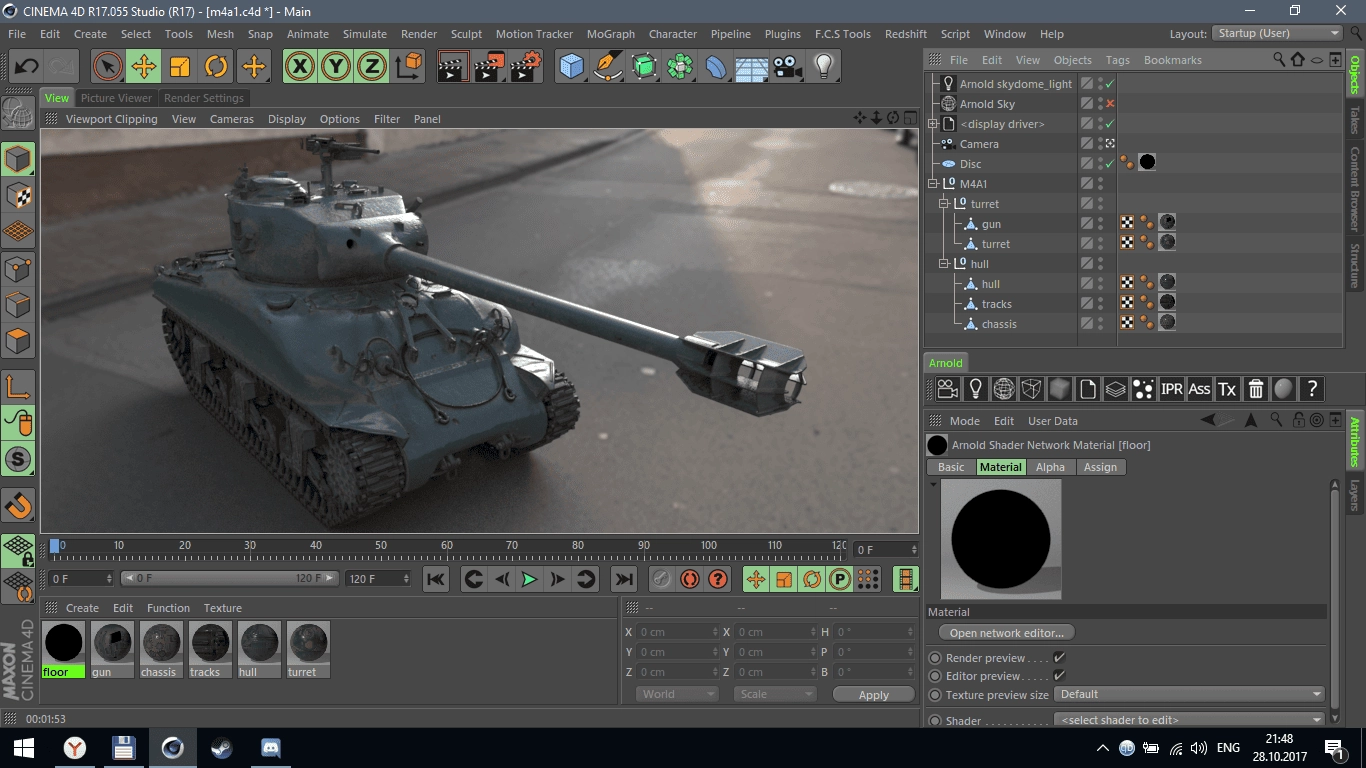1366x768 pixels.
Task: Click the spline pen tool icon
Action: (x=608, y=67)
